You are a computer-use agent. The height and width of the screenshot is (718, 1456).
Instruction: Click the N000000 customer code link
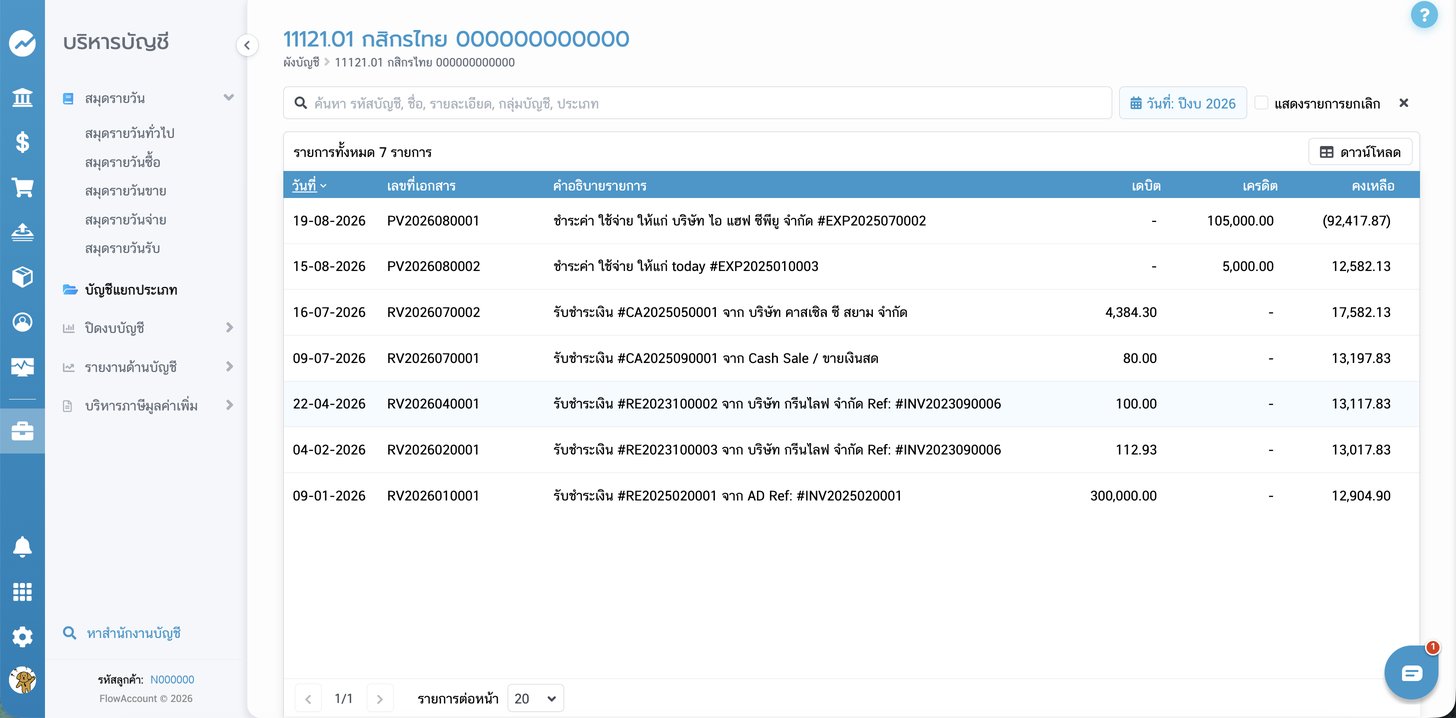[172, 680]
